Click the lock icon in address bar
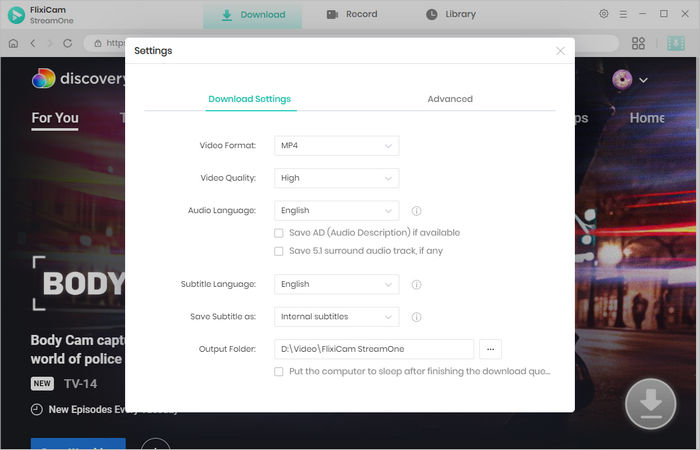Image resolution: width=700 pixels, height=450 pixels. 98,43
